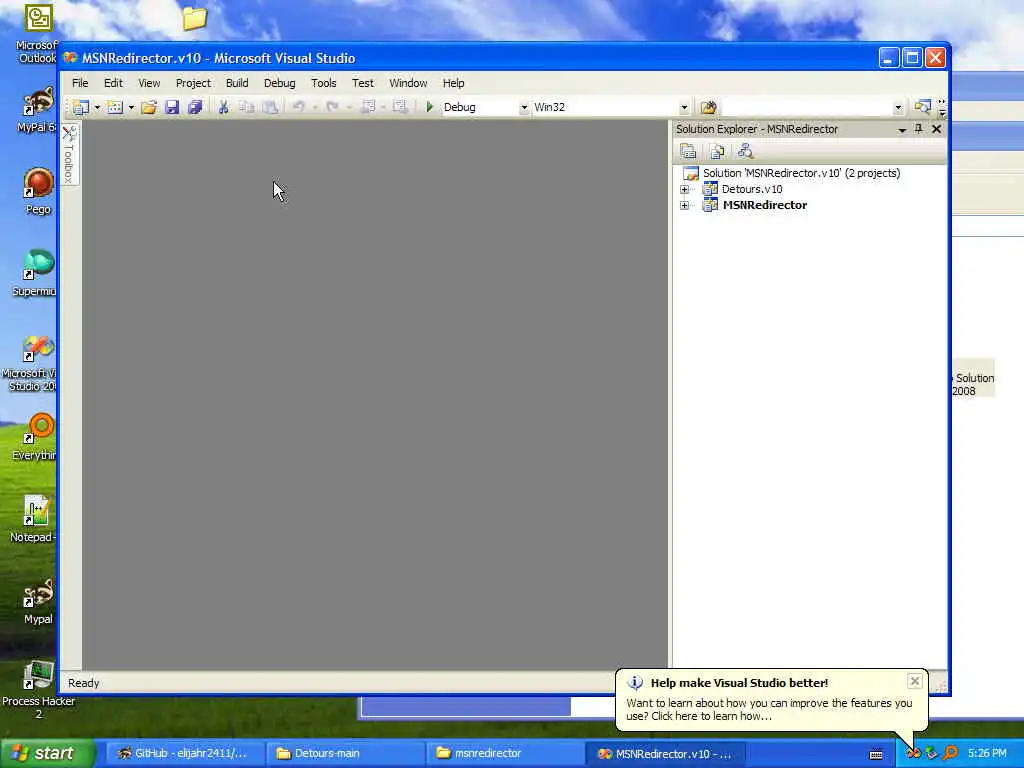Click the Redo toolbar icon

tap(332, 107)
